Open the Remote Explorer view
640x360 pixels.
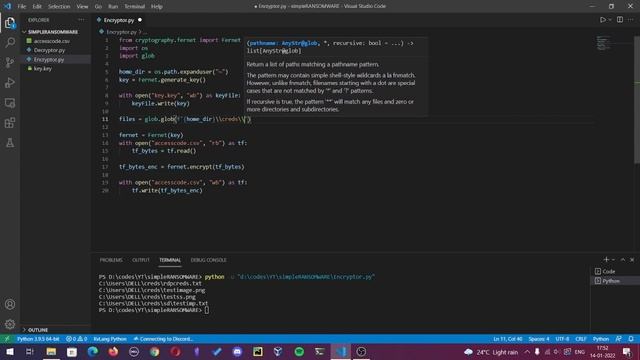(x=10, y=103)
